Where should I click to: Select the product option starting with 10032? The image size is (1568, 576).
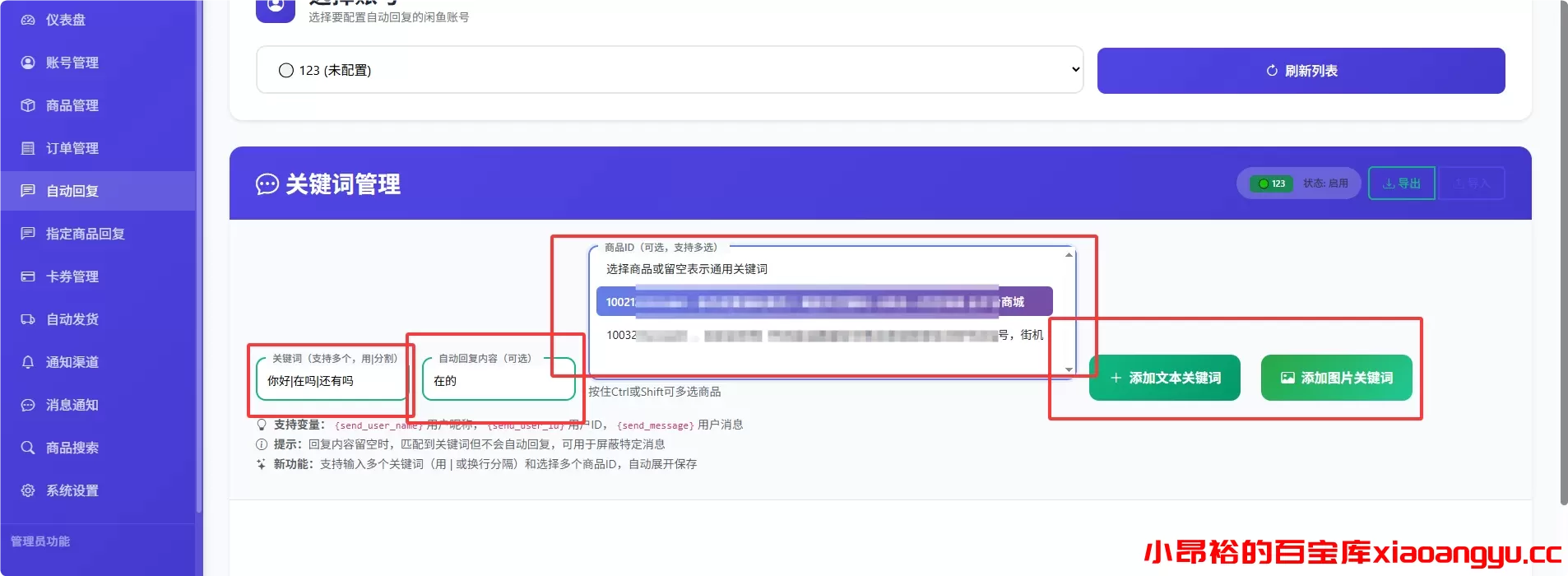[x=824, y=335]
